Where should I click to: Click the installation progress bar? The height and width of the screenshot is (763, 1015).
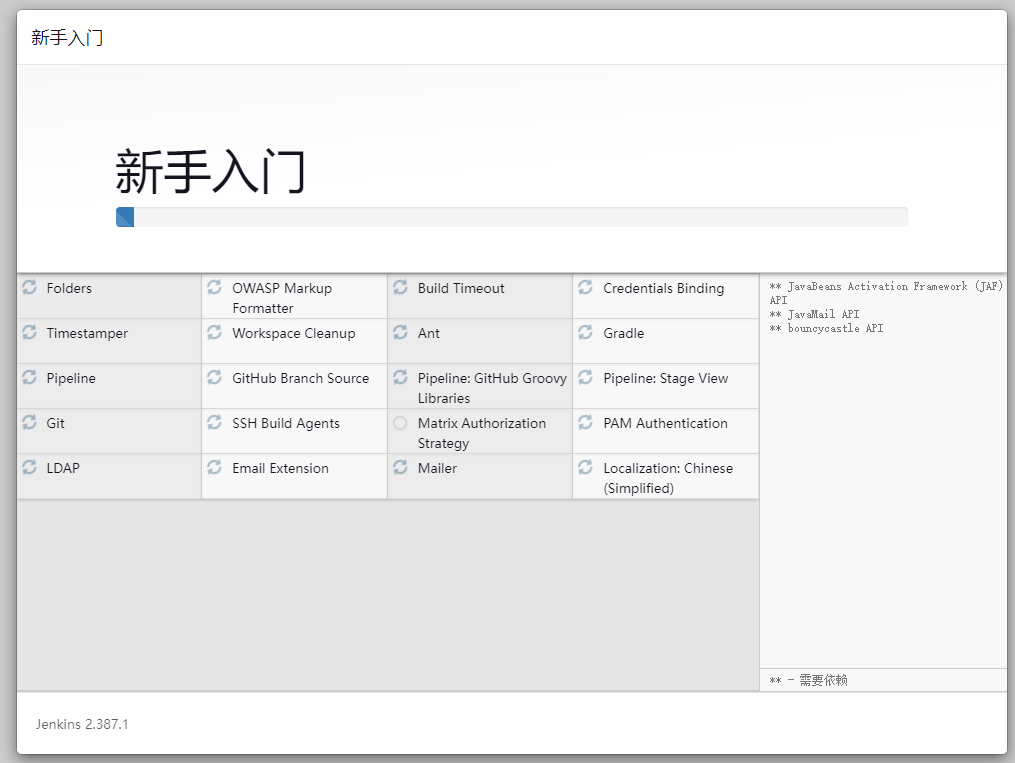[x=511, y=217]
